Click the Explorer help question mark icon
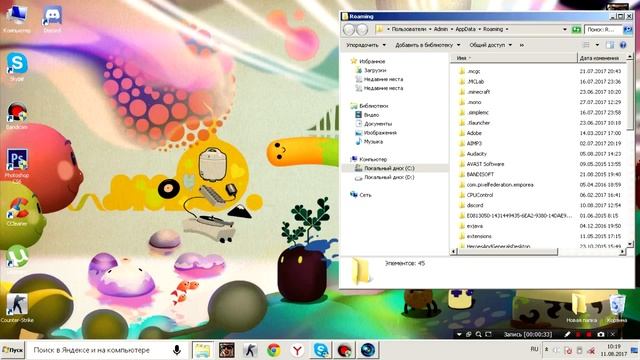This screenshot has width=640, height=360. coord(623,45)
